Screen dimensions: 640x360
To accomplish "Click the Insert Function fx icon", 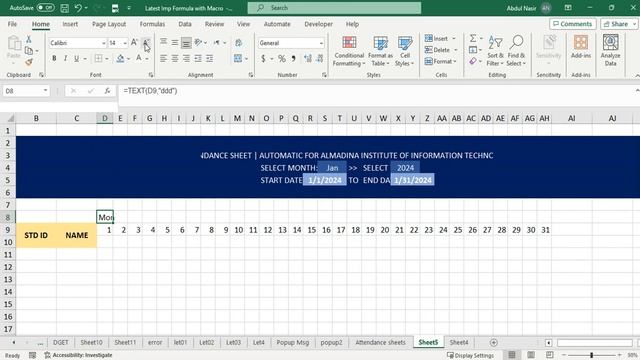I will (107, 91).
